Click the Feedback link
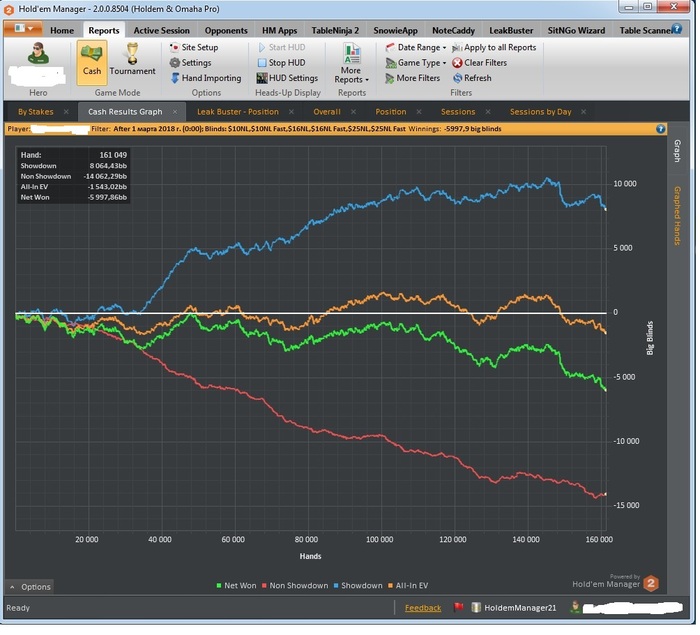The width and height of the screenshot is (700, 635). point(423,608)
